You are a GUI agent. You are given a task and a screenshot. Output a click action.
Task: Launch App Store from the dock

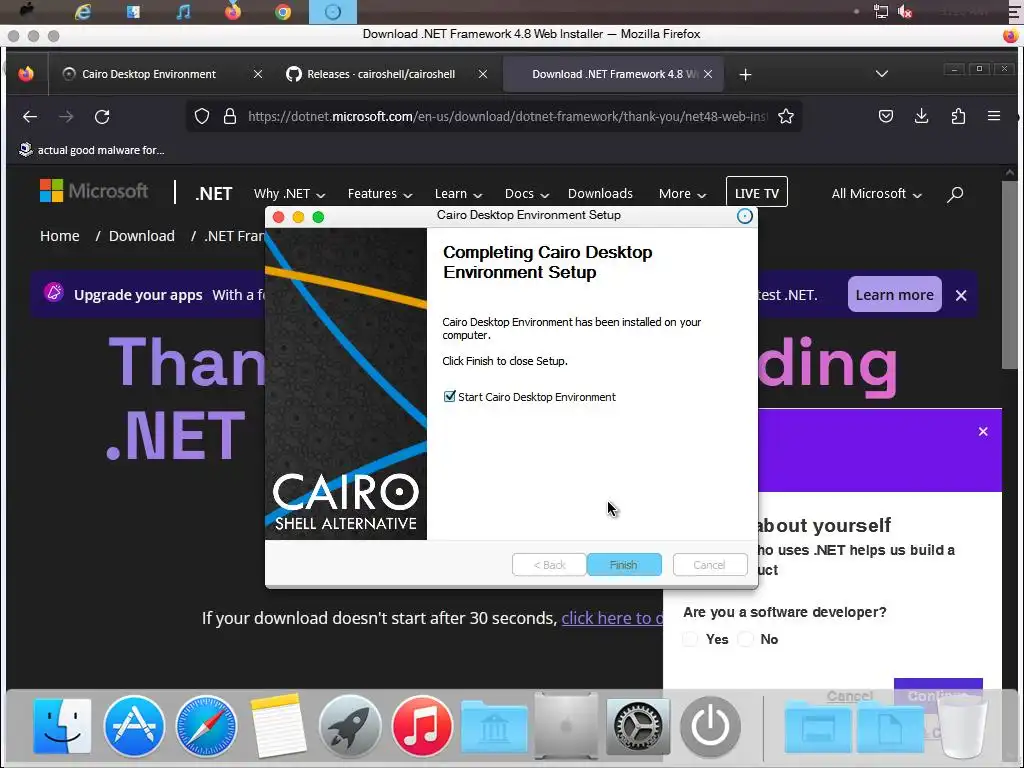pos(134,726)
